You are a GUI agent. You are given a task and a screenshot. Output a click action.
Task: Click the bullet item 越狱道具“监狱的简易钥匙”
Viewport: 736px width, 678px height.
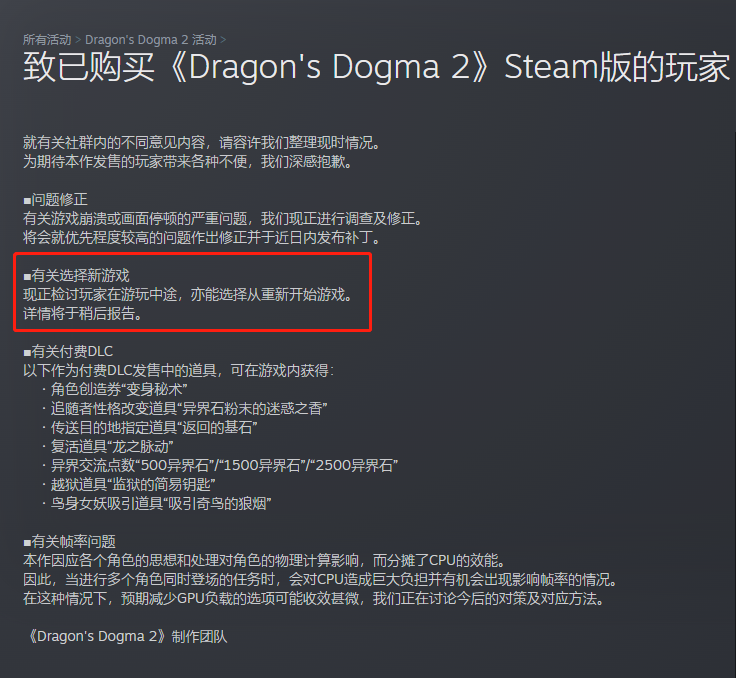coord(129,485)
